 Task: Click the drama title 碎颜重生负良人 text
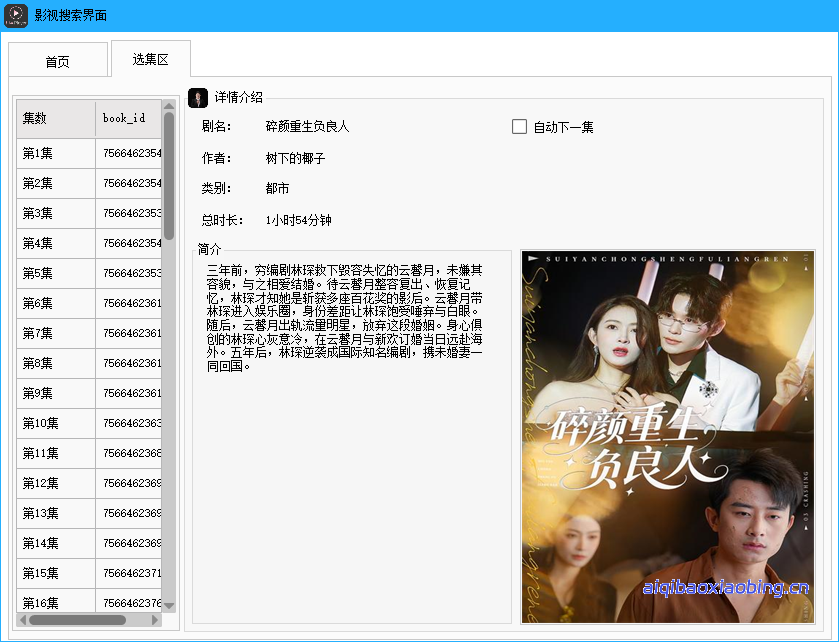click(307, 126)
